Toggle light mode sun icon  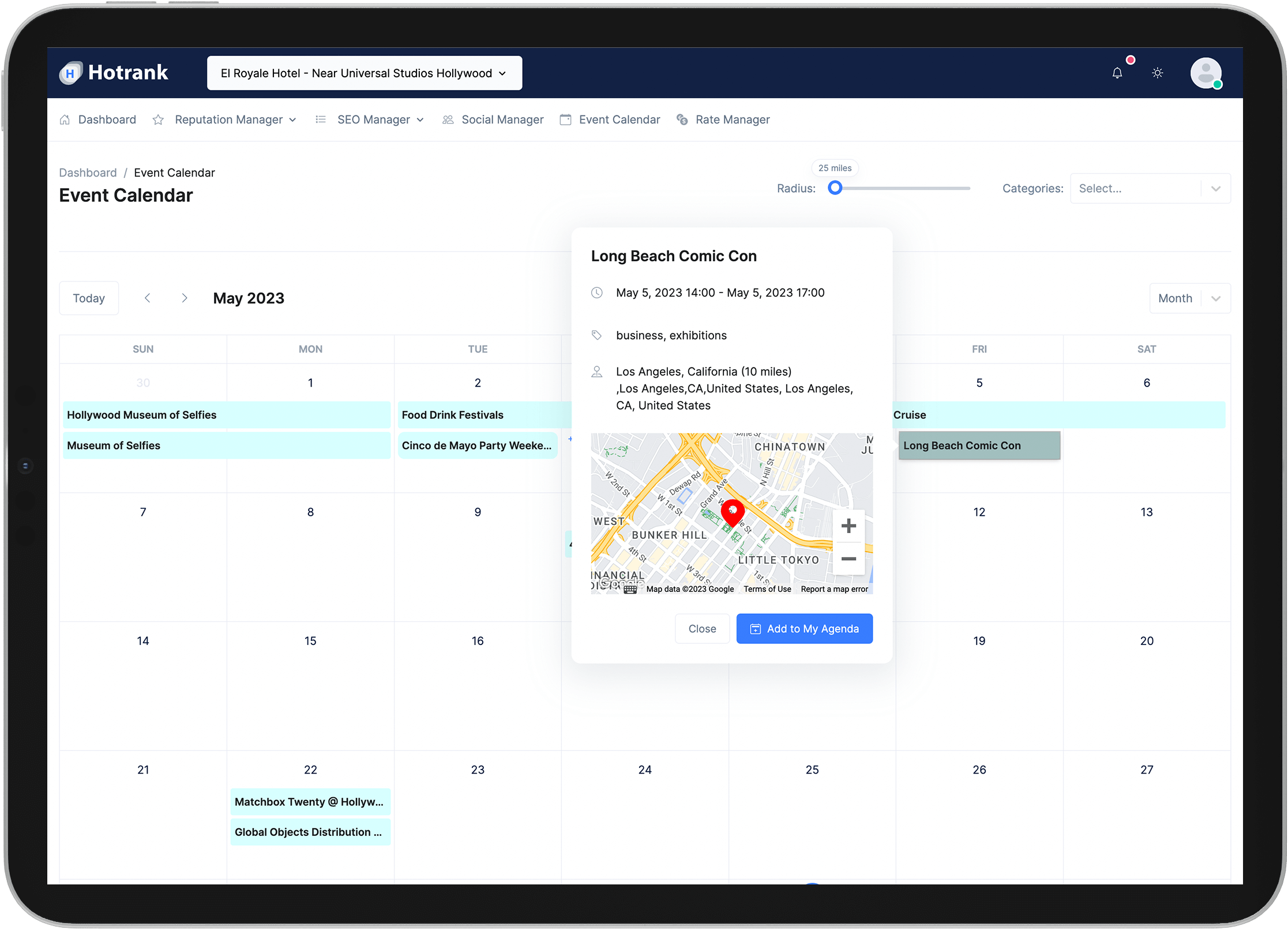[1157, 73]
